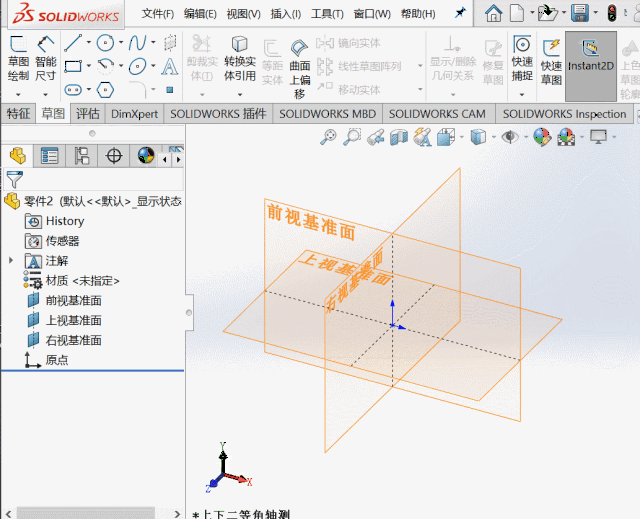Open dropdown arrow next to Spline tool
This screenshot has width=640, height=519.
[x=153, y=42]
